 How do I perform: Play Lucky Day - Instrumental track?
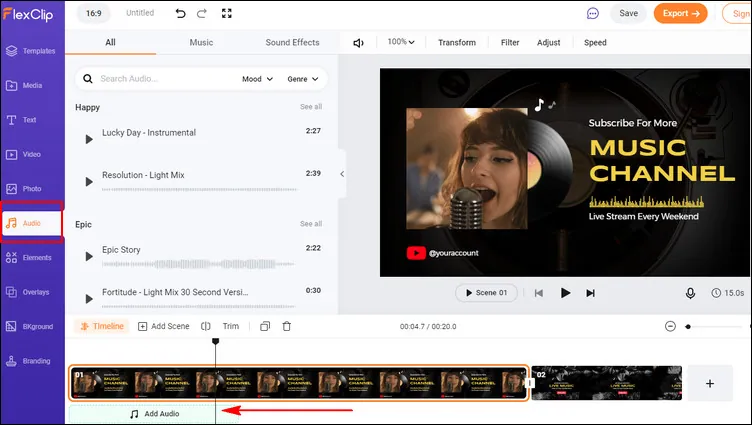(89, 140)
